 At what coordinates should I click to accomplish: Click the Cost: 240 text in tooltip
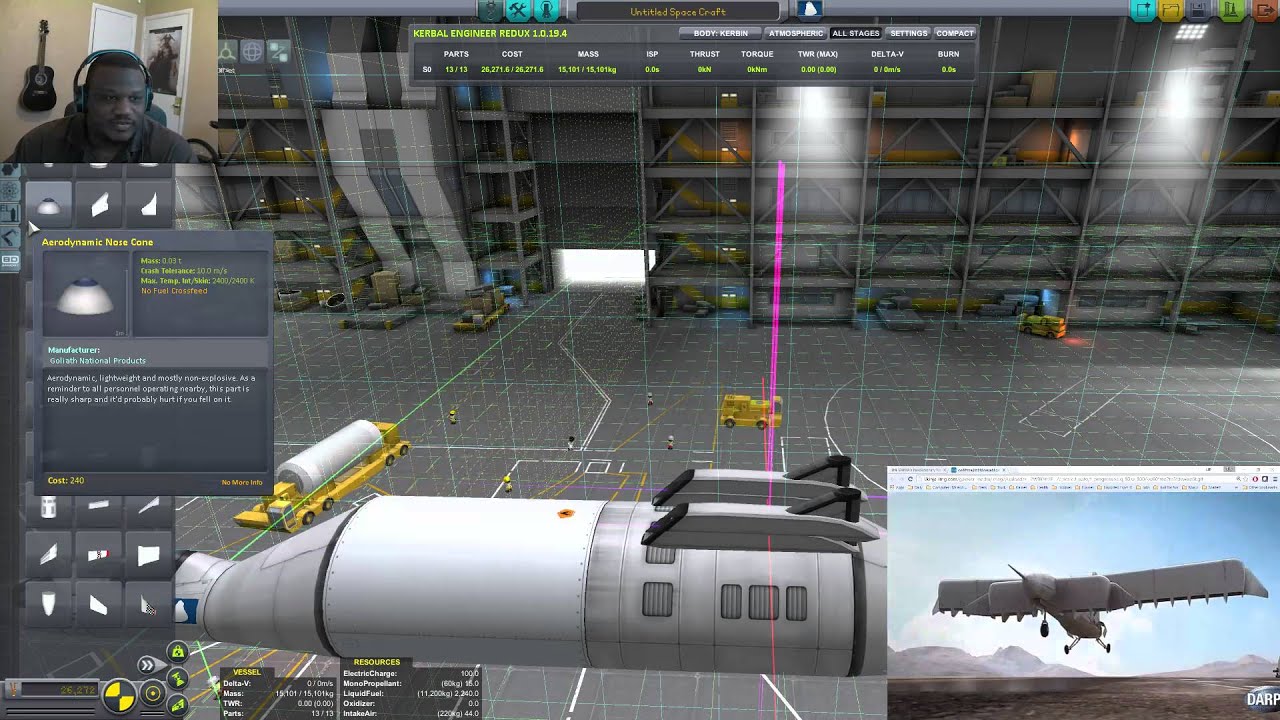coord(66,481)
